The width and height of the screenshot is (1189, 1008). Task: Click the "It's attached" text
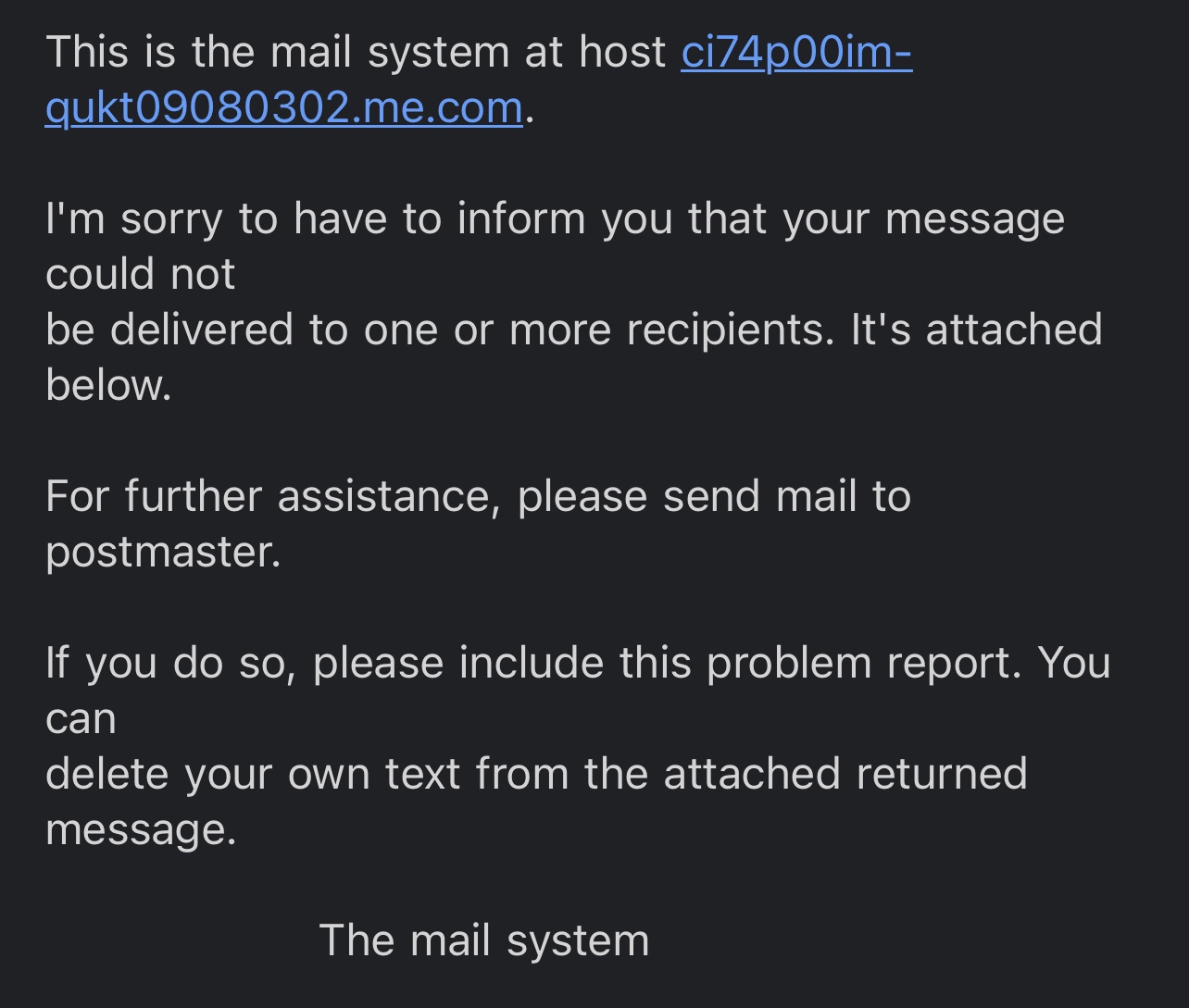pos(976,330)
